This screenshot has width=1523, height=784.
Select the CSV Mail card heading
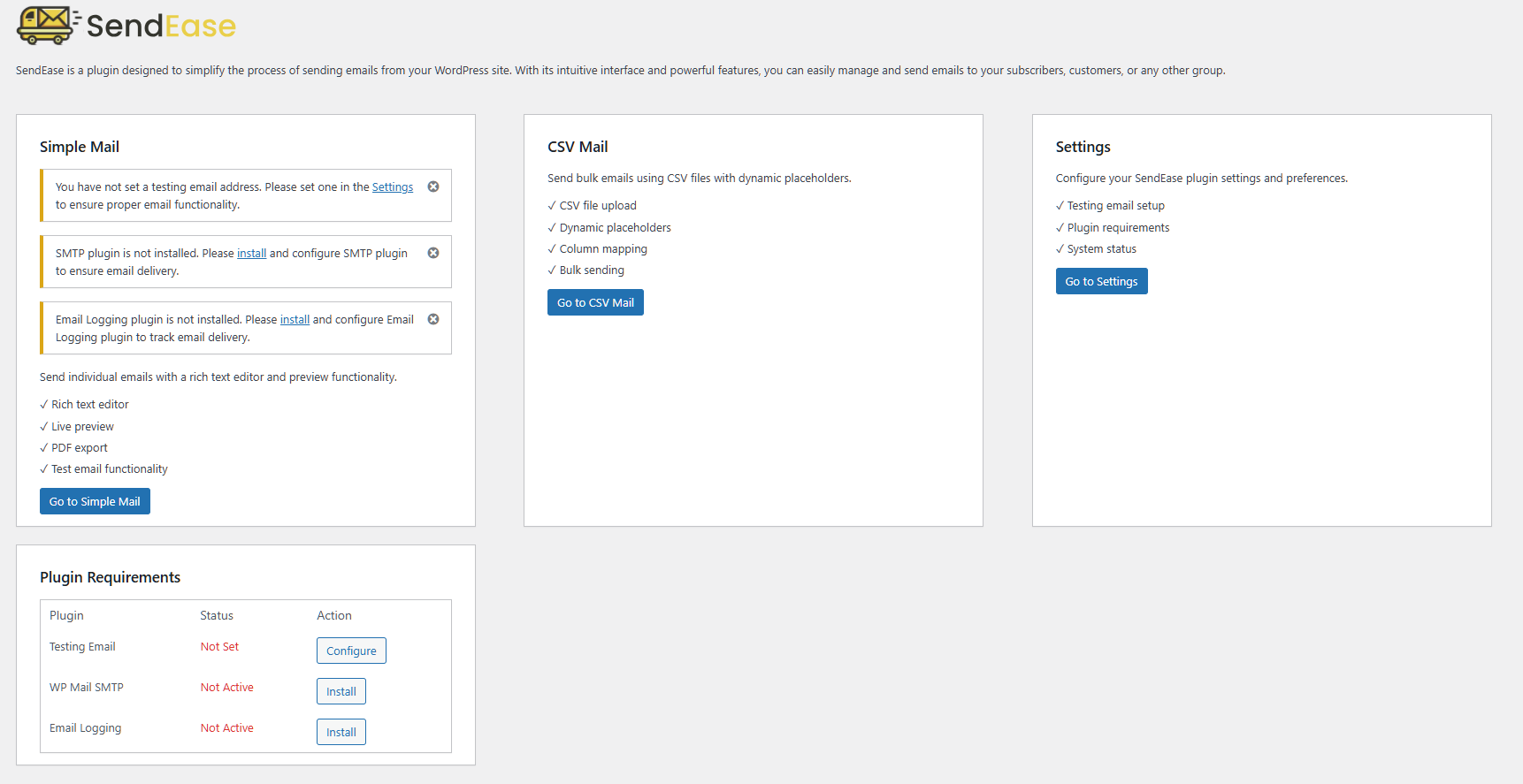coord(578,147)
